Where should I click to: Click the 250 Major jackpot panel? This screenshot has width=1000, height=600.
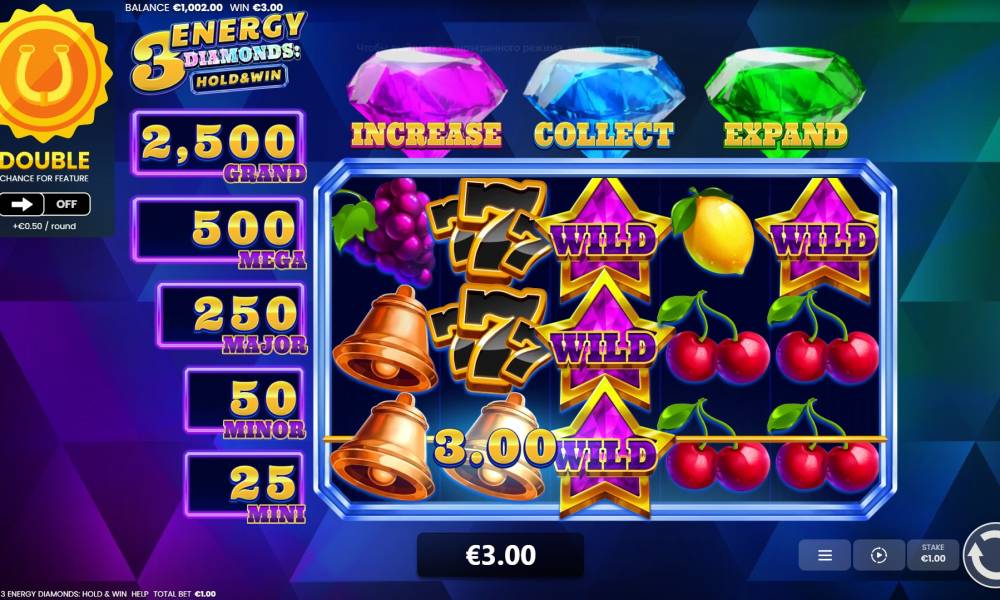231,316
